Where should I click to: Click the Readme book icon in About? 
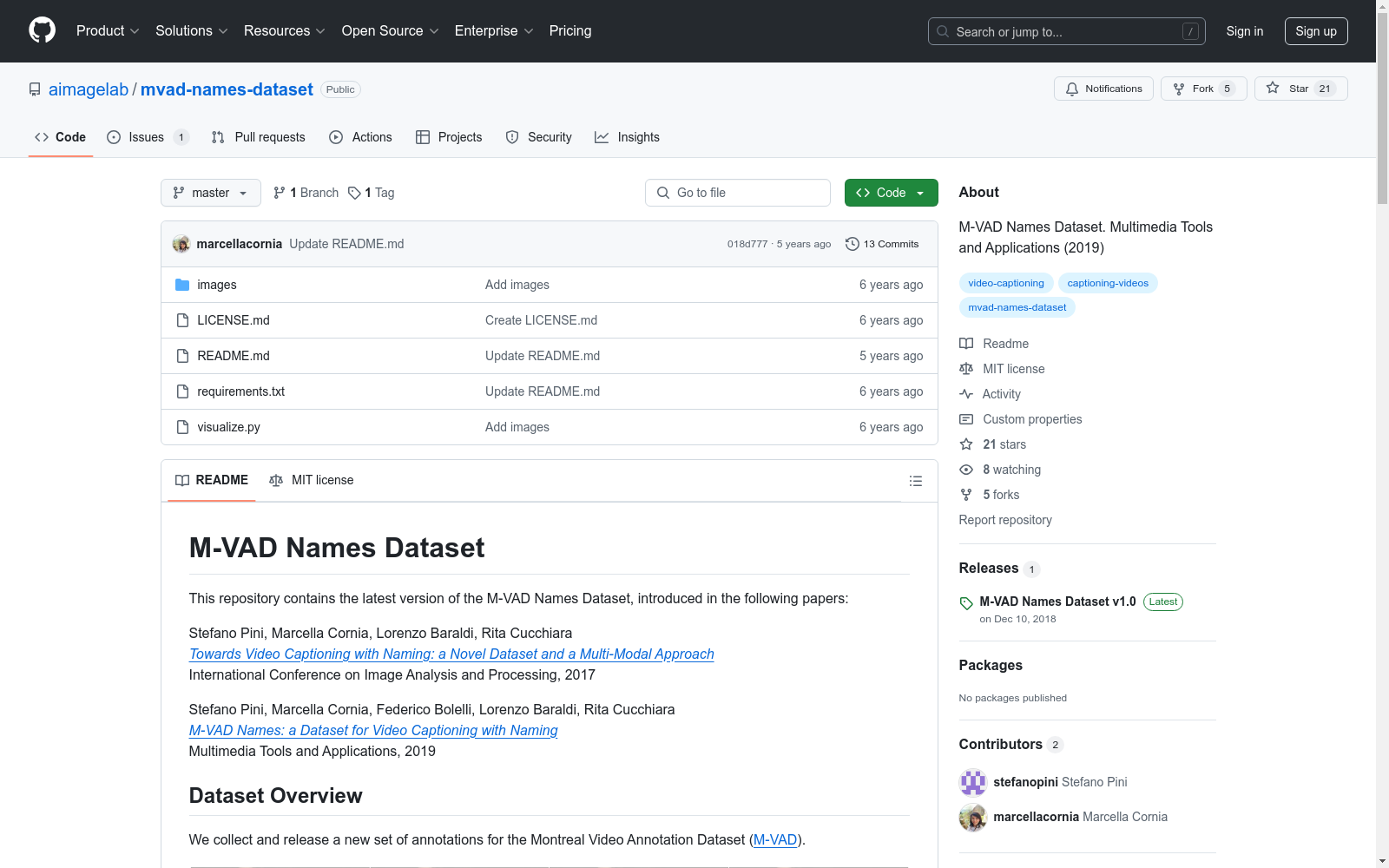point(966,344)
